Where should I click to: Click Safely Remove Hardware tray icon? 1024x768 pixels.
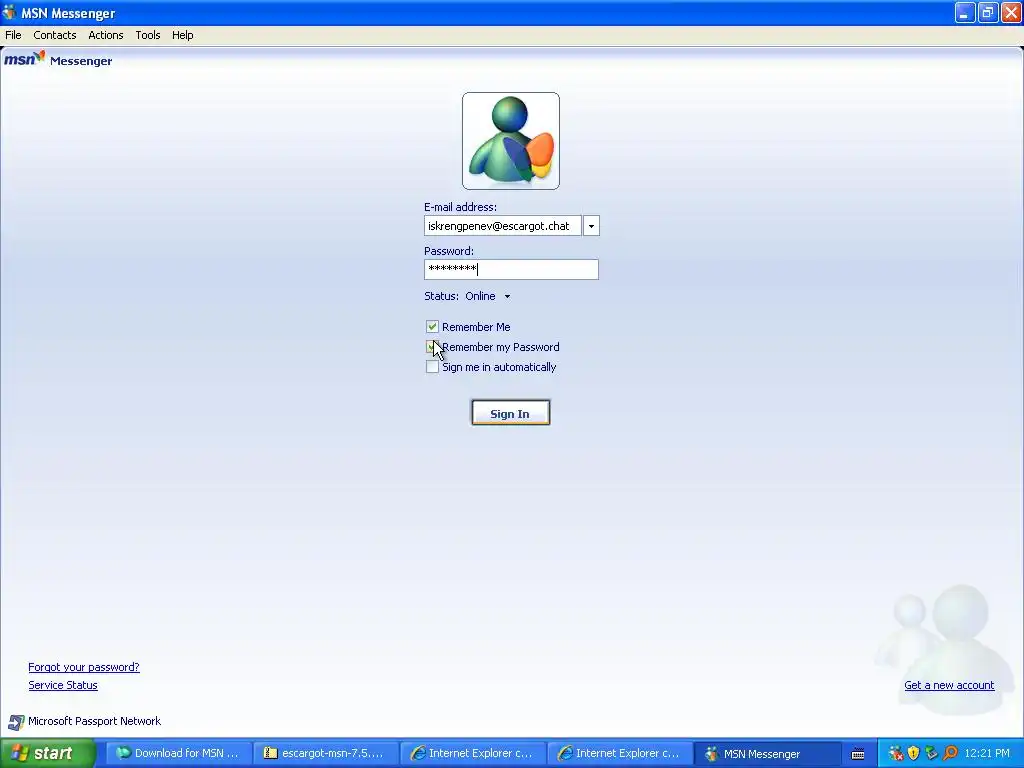point(931,754)
